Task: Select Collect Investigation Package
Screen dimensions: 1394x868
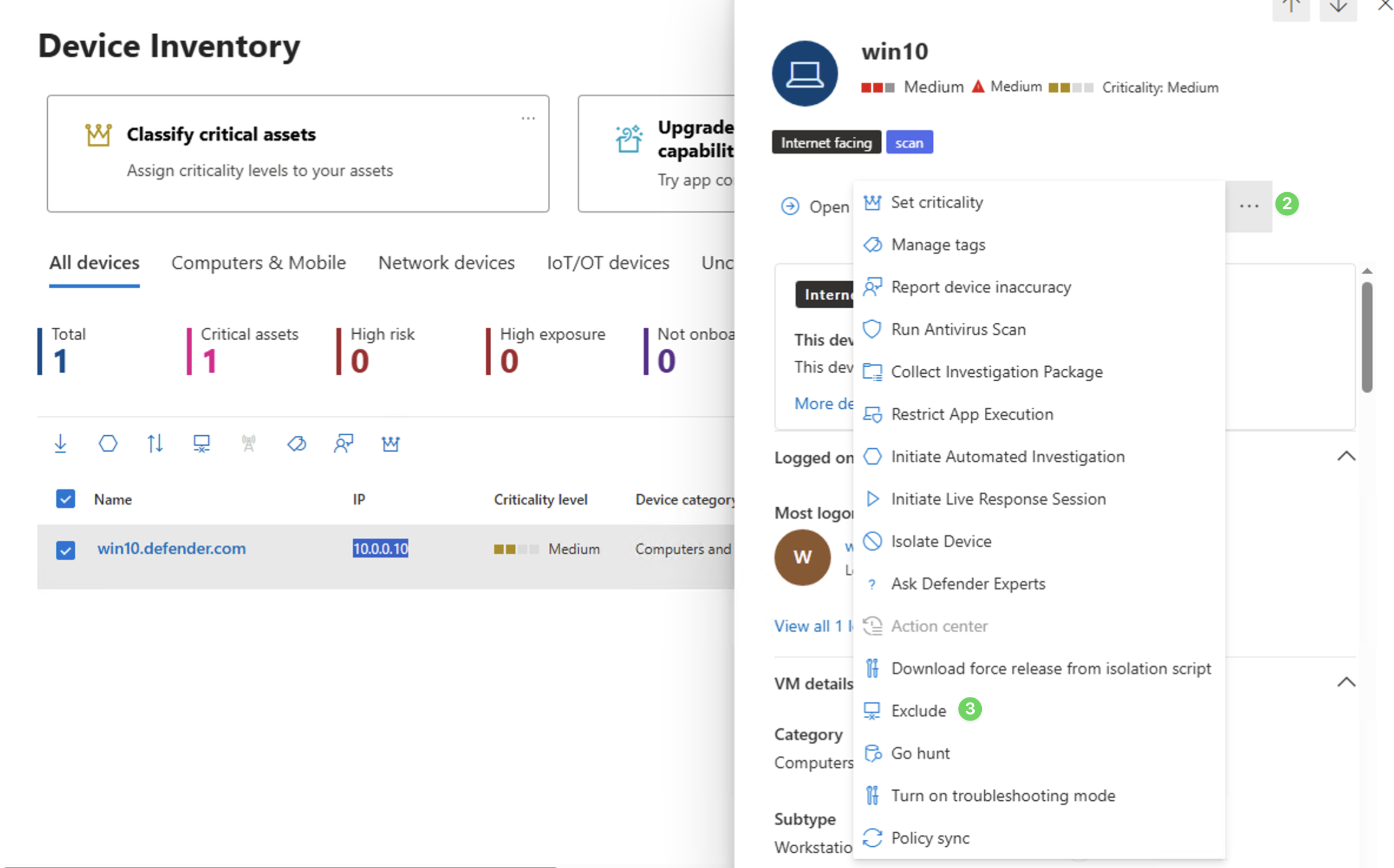Action: (x=1038, y=371)
